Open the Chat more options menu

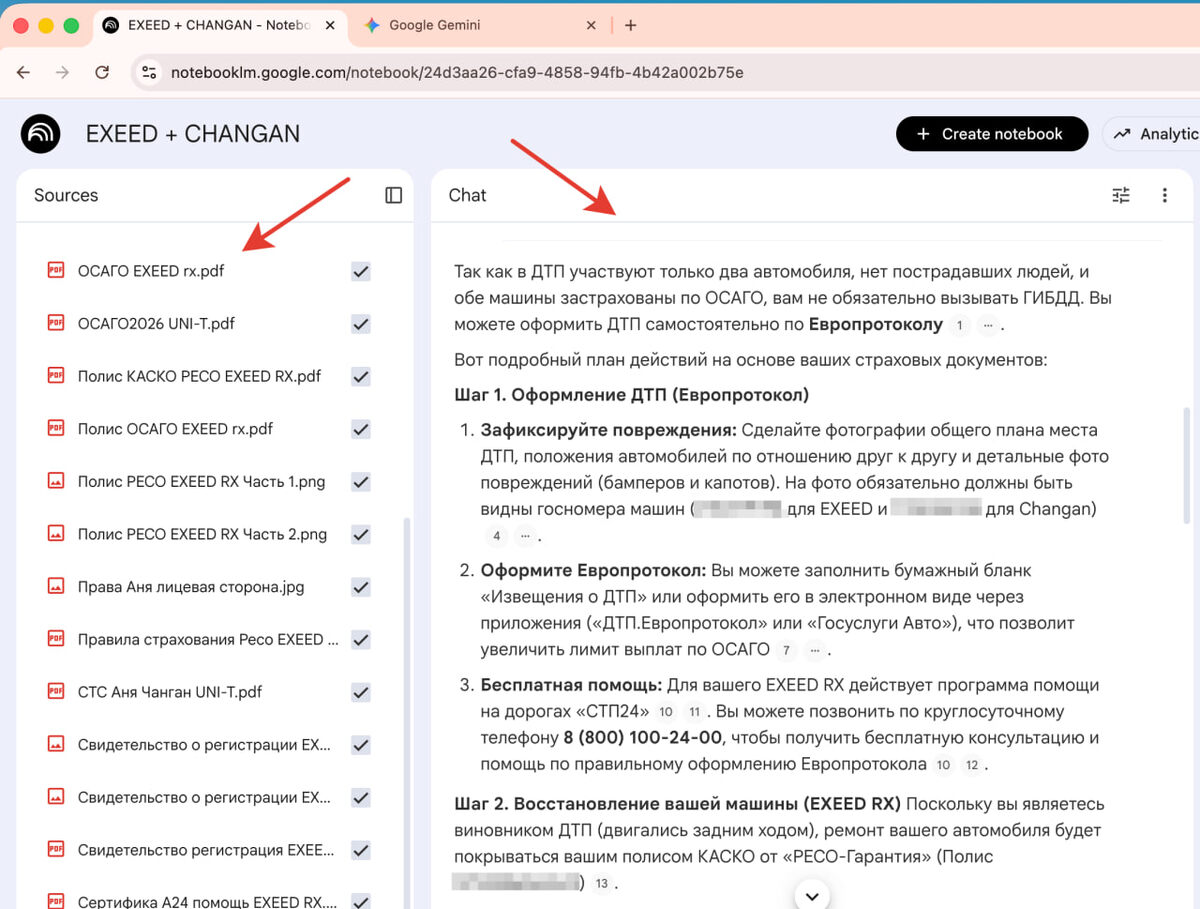point(1165,195)
